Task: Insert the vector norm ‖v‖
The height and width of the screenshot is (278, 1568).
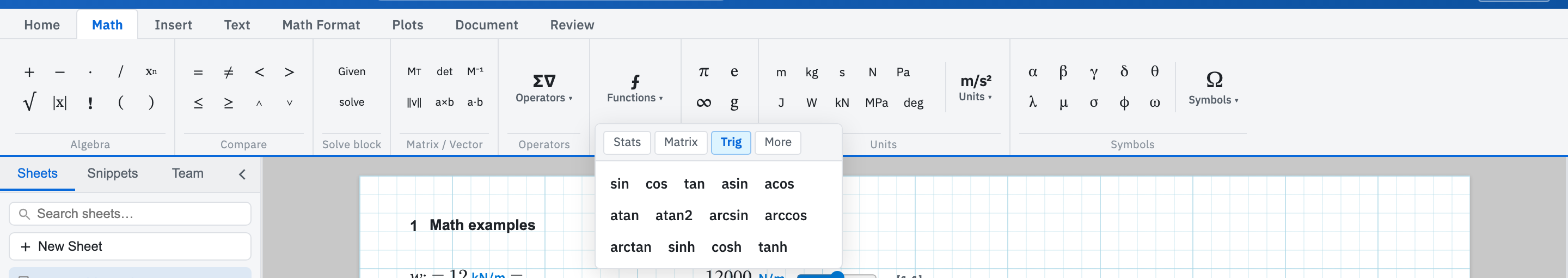Action: 414,102
